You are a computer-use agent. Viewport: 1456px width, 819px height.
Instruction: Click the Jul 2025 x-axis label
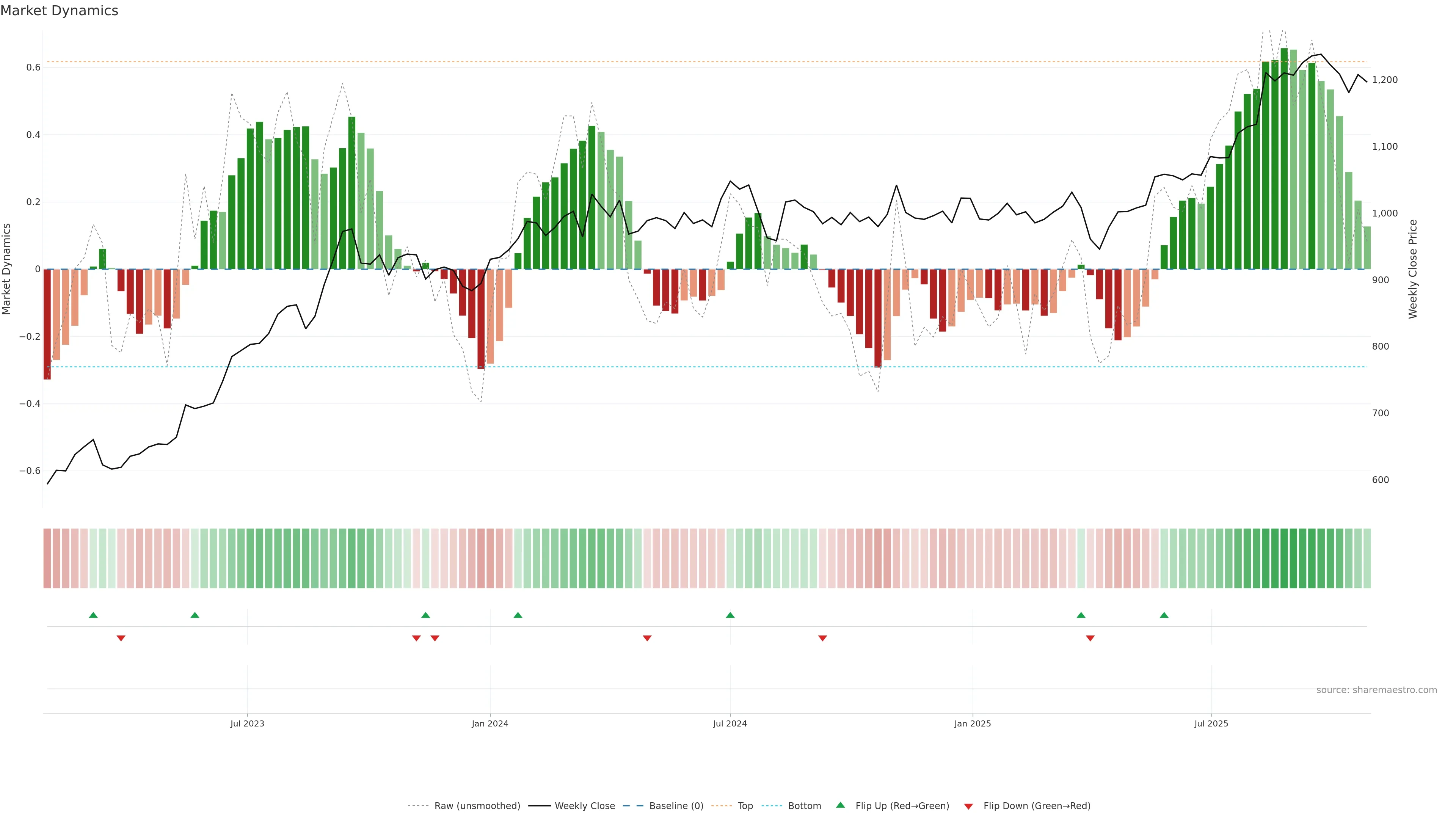1211,723
